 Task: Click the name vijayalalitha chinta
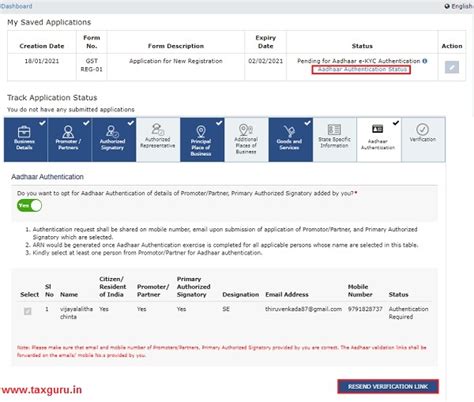[76, 313]
